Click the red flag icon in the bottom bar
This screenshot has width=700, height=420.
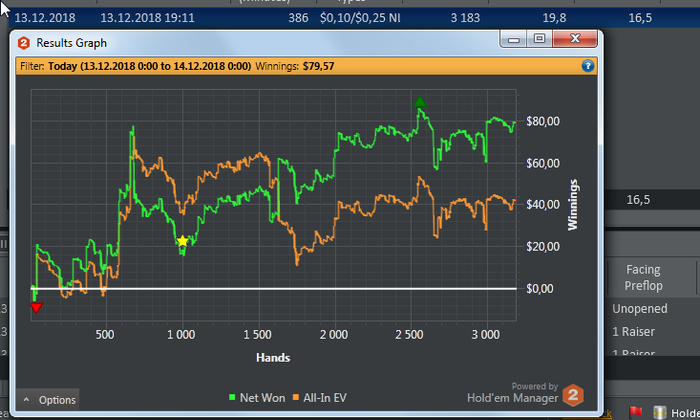636,412
